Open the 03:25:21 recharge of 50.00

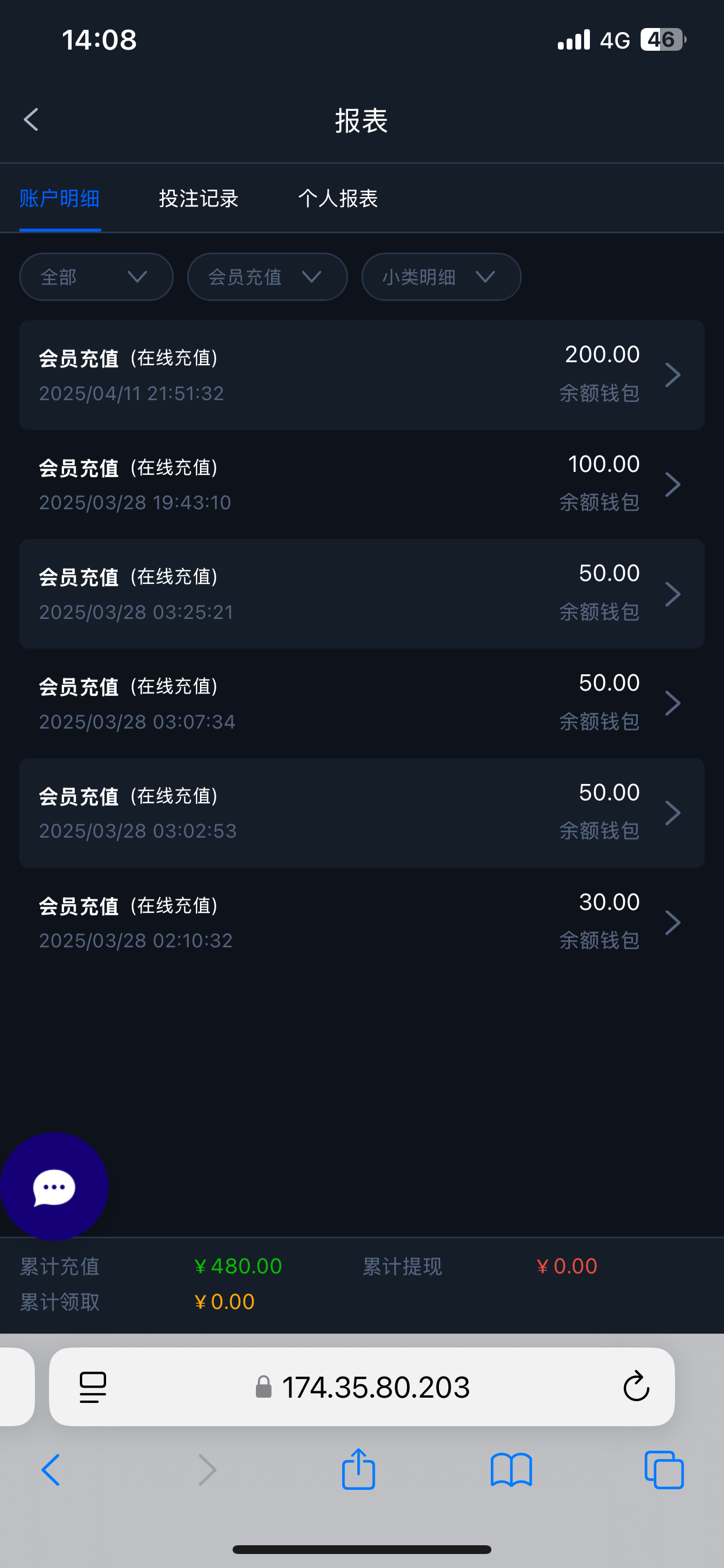pyautogui.click(x=361, y=593)
